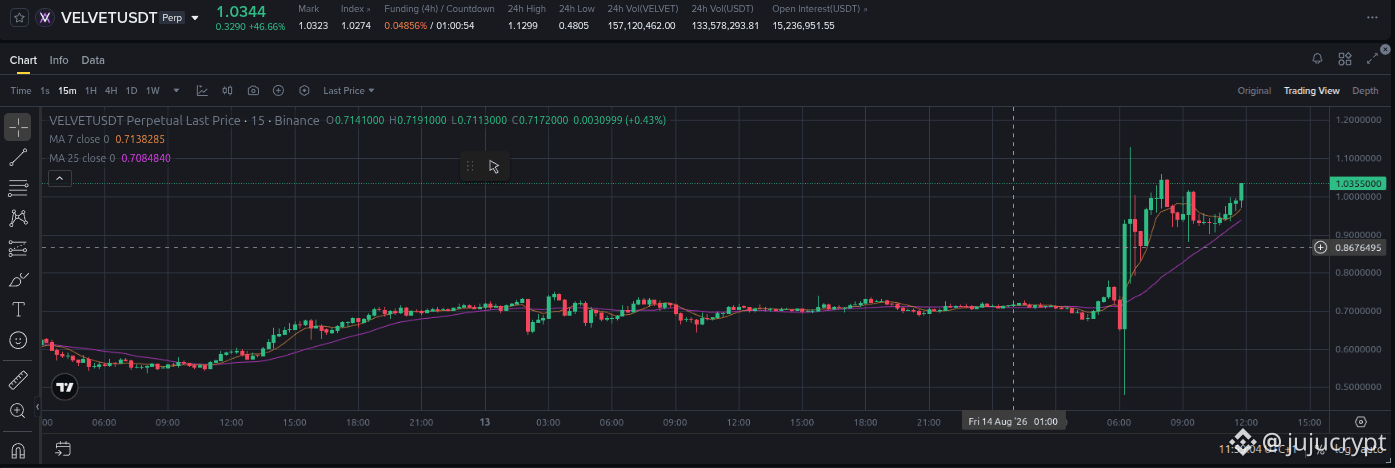The image size is (1395, 468).
Task: Open the candlestick chart type icon
Action: tap(227, 91)
